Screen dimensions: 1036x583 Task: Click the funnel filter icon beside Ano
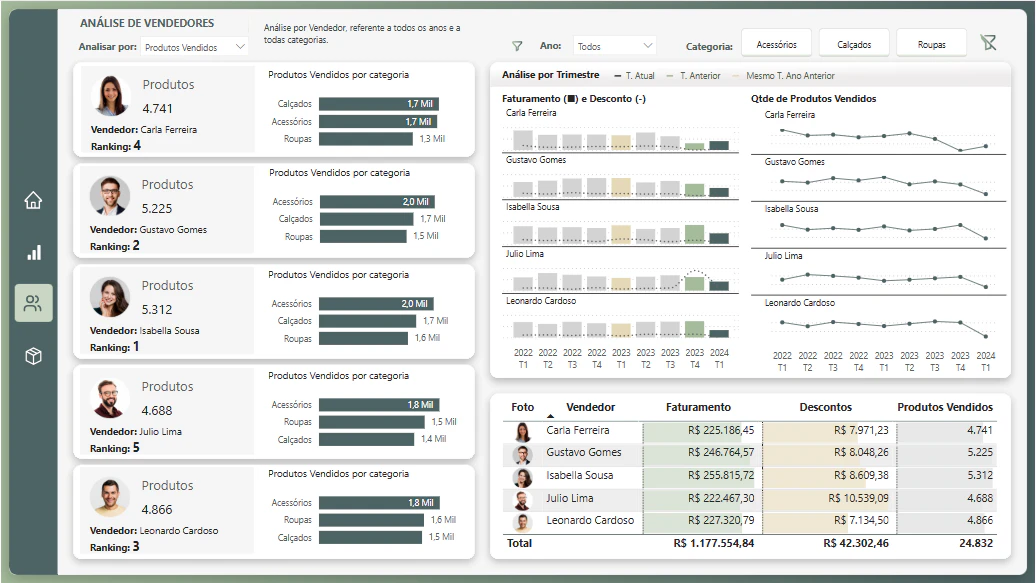tap(517, 46)
